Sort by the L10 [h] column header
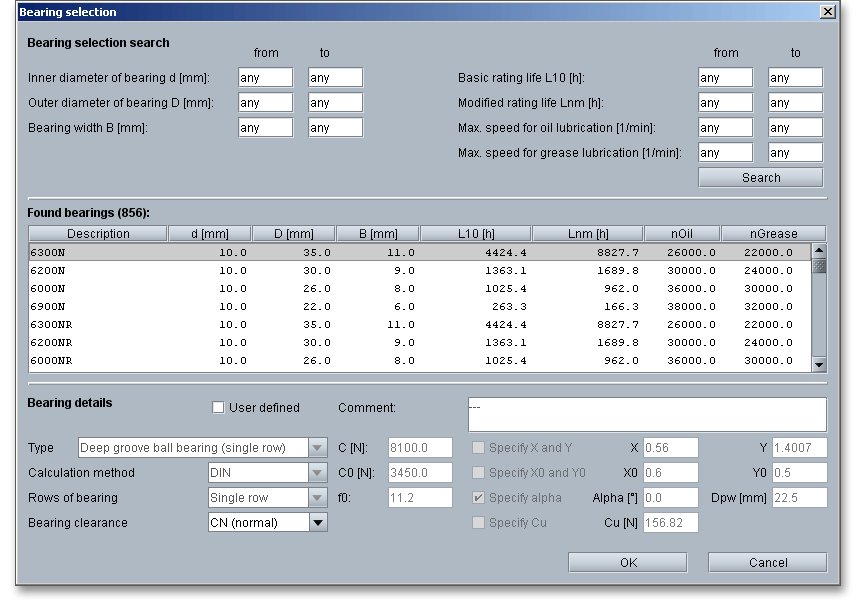 click(475, 234)
